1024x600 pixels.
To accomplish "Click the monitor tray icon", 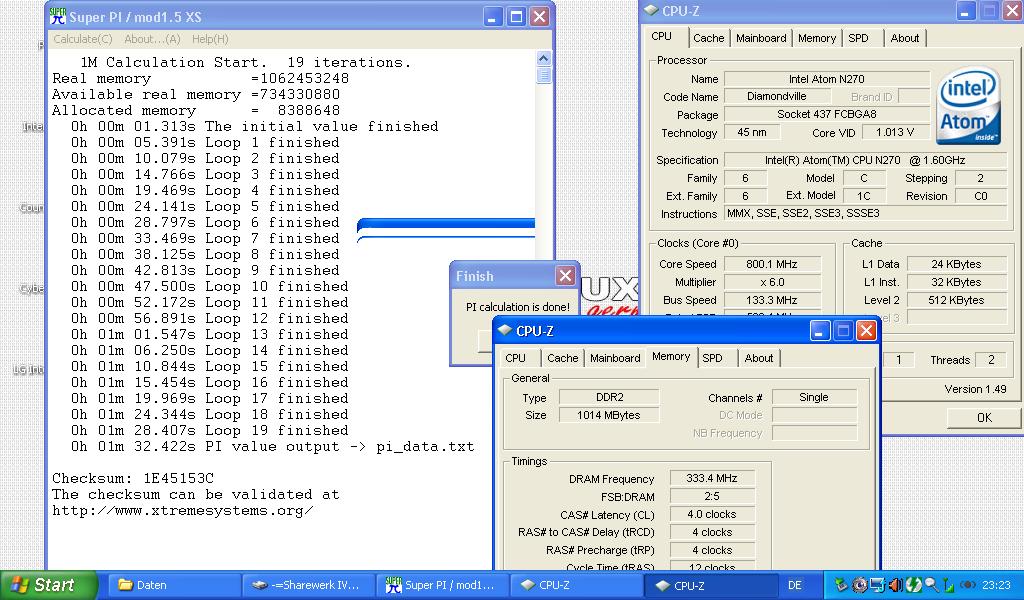I will coord(877,585).
